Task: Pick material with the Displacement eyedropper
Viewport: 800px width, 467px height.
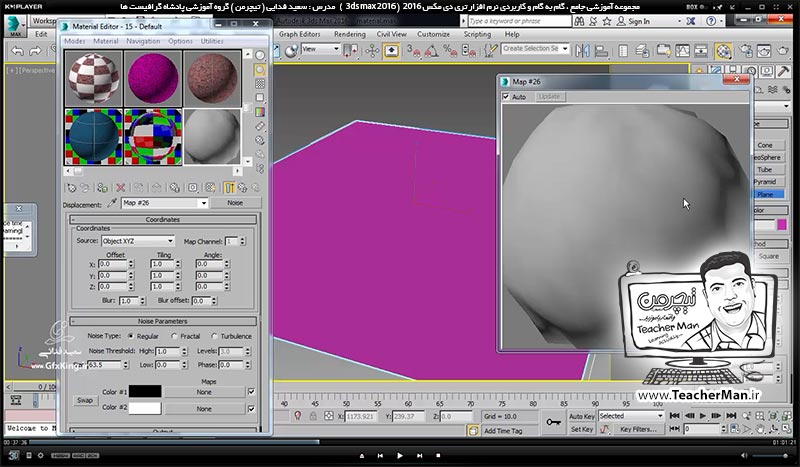Action: 112,203
